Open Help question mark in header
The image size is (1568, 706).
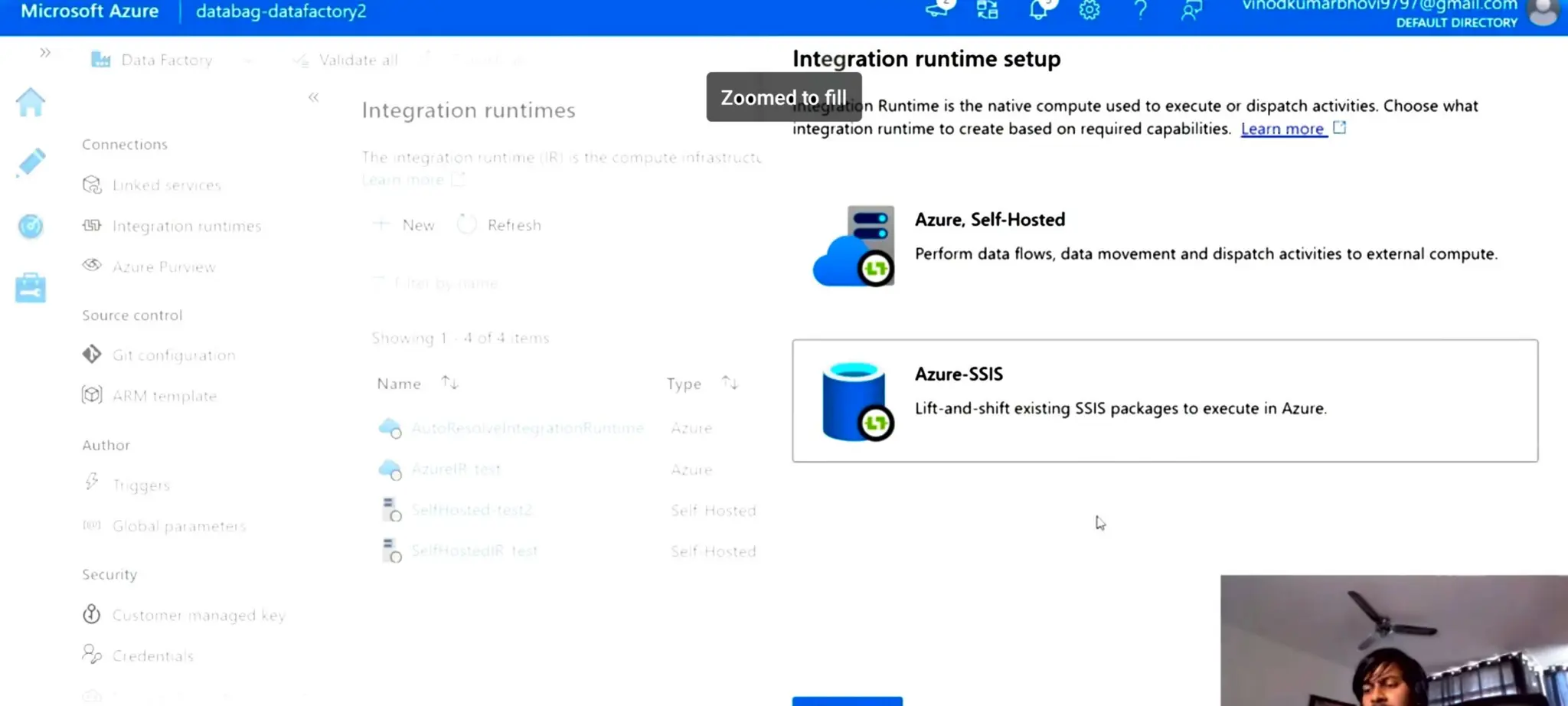[1140, 10]
